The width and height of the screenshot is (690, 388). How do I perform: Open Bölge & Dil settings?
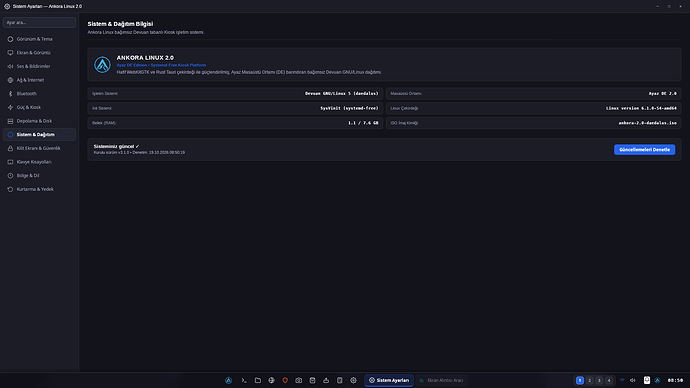click(x=39, y=176)
